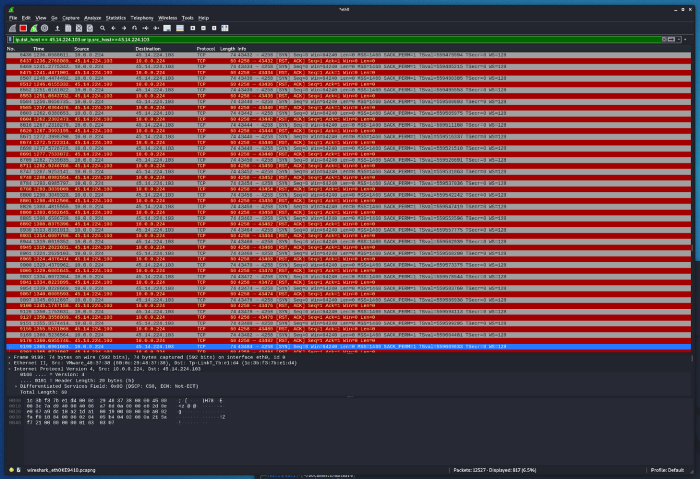Zoom out the main window text
Viewport: 700px width, 479px height.
click(x=203, y=28)
